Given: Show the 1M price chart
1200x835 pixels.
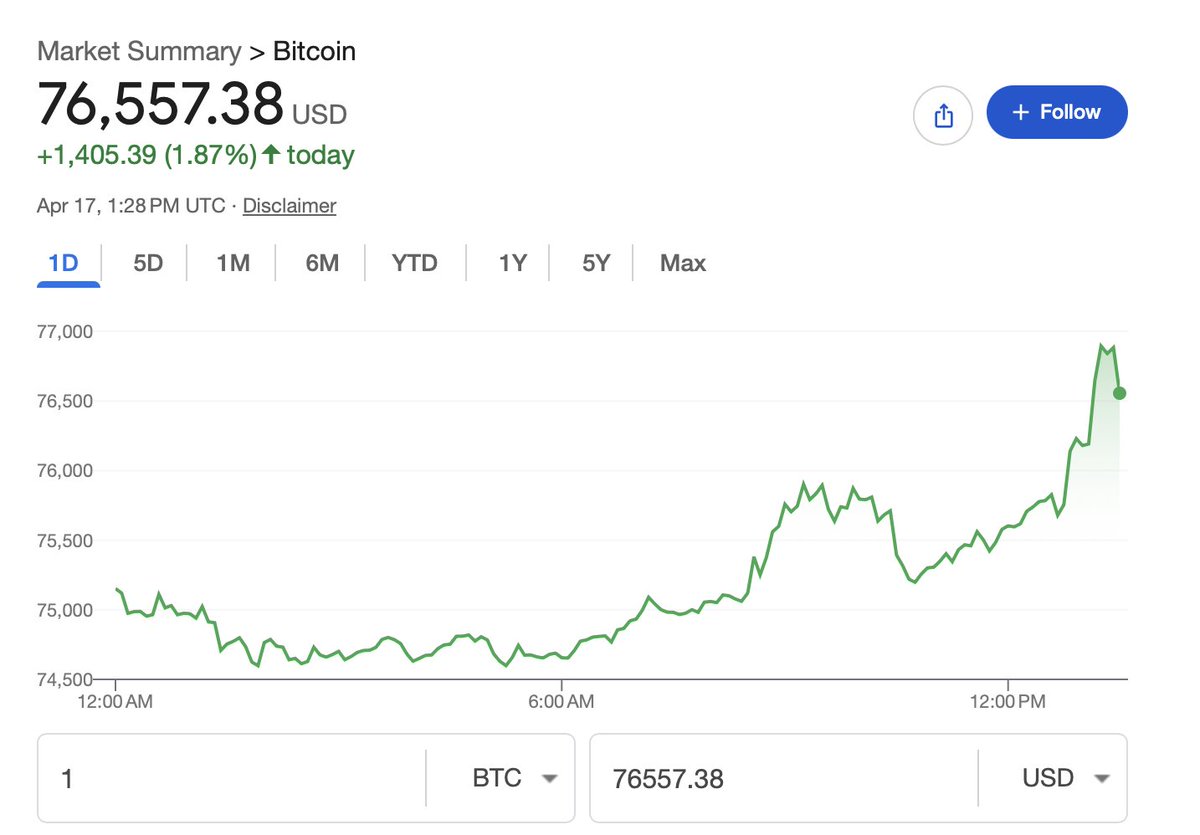Looking at the screenshot, I should [233, 263].
